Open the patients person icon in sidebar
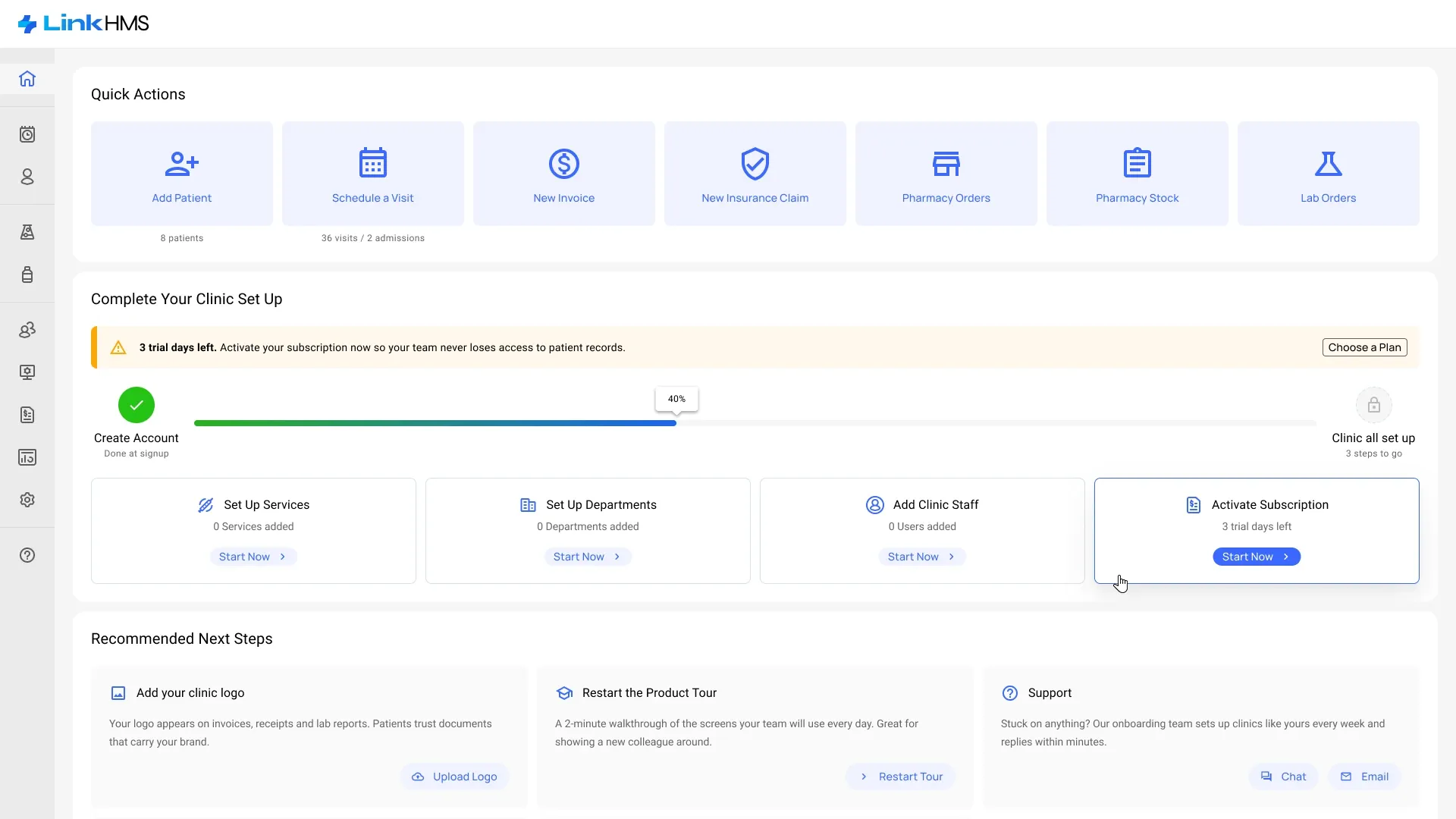Viewport: 1456px width, 819px height. 27,177
